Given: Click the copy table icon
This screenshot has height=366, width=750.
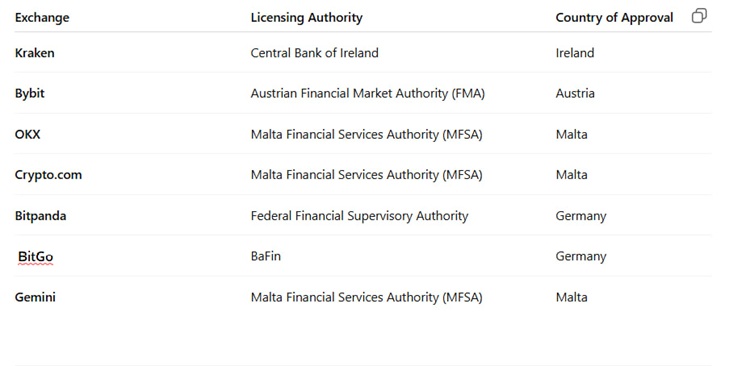Looking at the screenshot, I should click(699, 16).
